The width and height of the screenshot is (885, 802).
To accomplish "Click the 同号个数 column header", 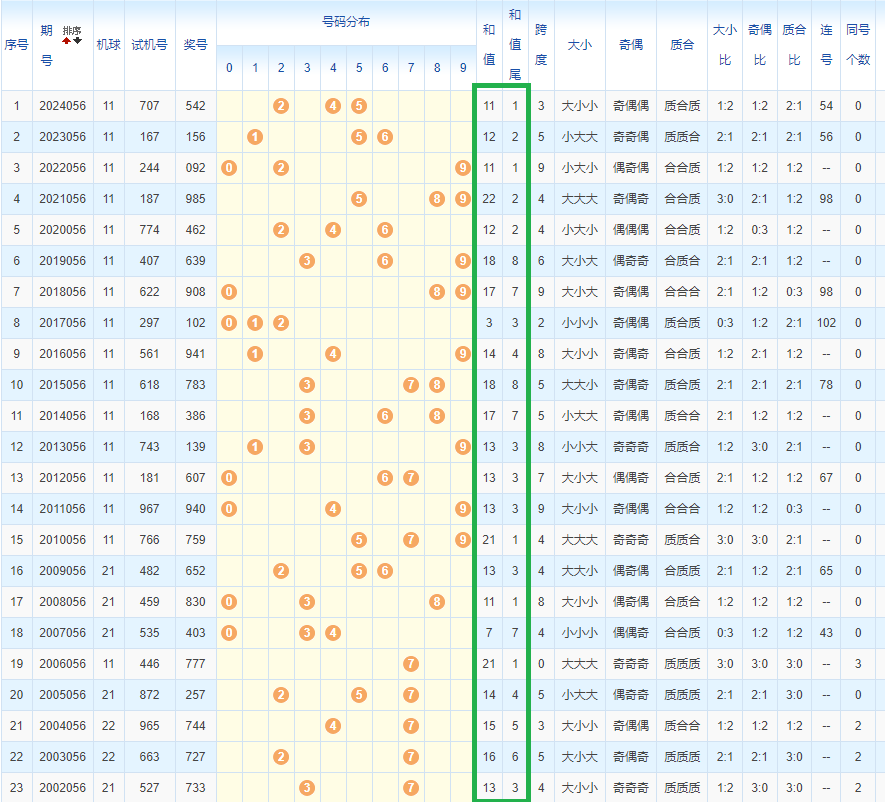I will pos(858,45).
